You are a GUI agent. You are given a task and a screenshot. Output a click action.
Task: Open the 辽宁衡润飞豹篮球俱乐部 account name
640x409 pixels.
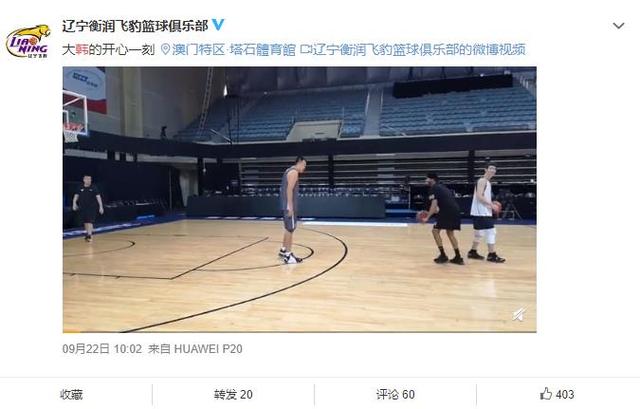[x=135, y=26]
